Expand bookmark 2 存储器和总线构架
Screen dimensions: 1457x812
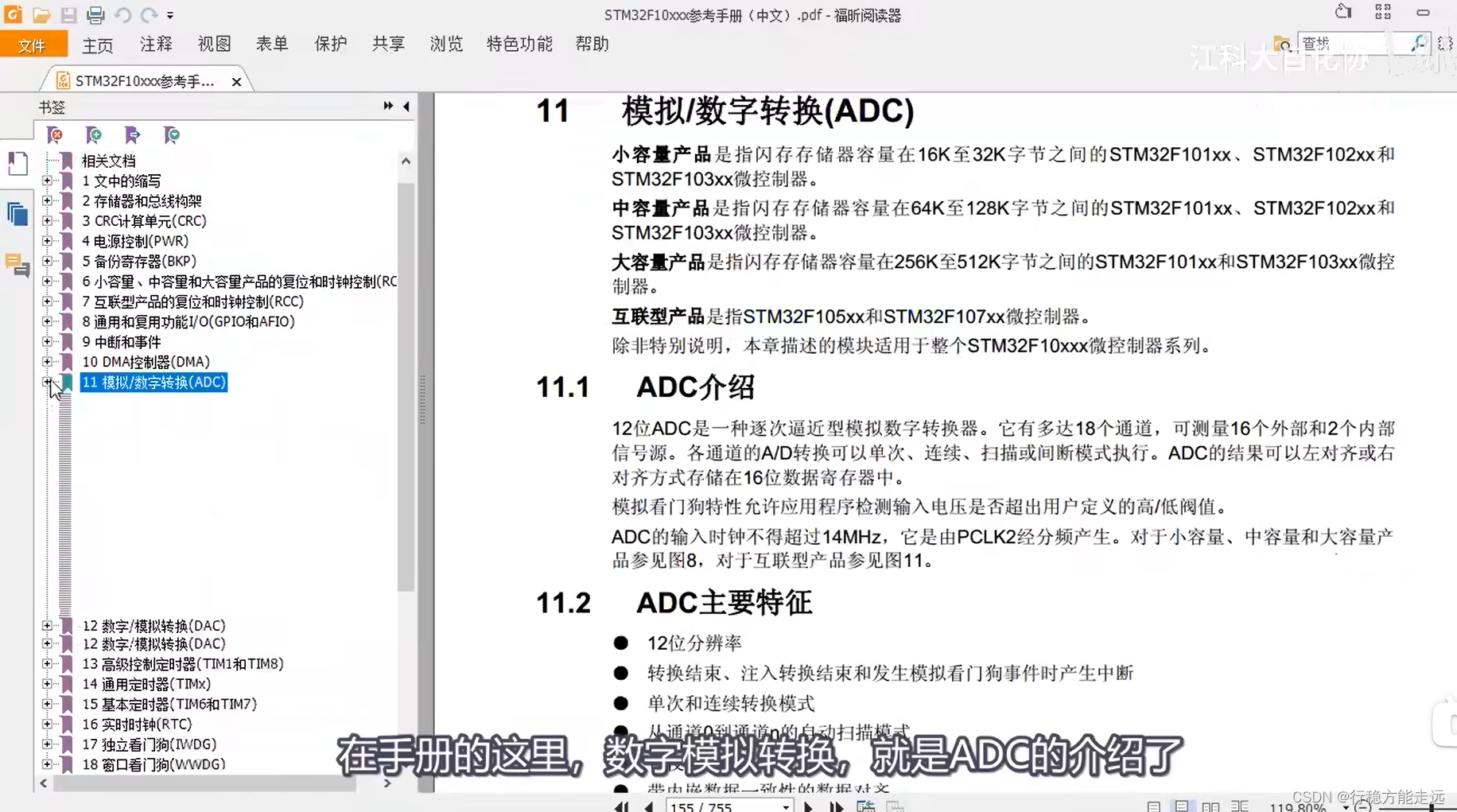tap(48, 201)
